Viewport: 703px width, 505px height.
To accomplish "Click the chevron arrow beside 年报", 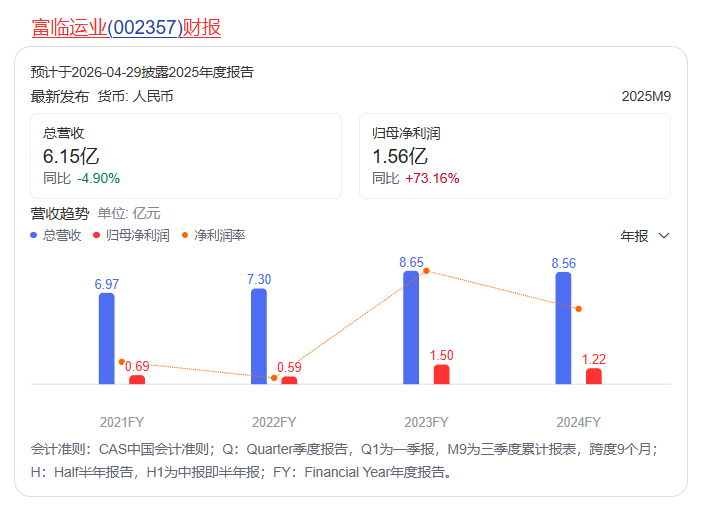I will pos(663,236).
